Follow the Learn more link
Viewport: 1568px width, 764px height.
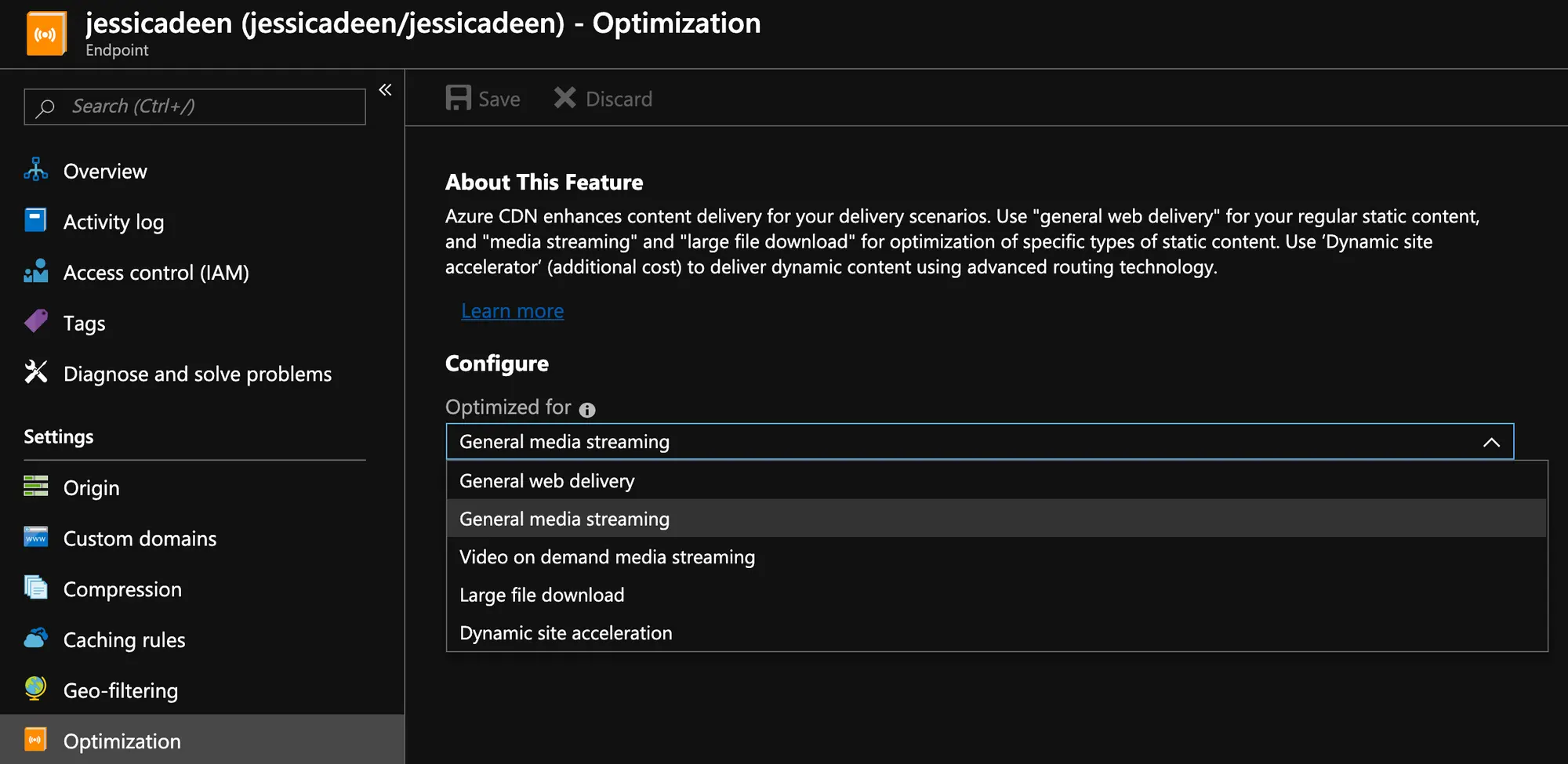click(513, 311)
